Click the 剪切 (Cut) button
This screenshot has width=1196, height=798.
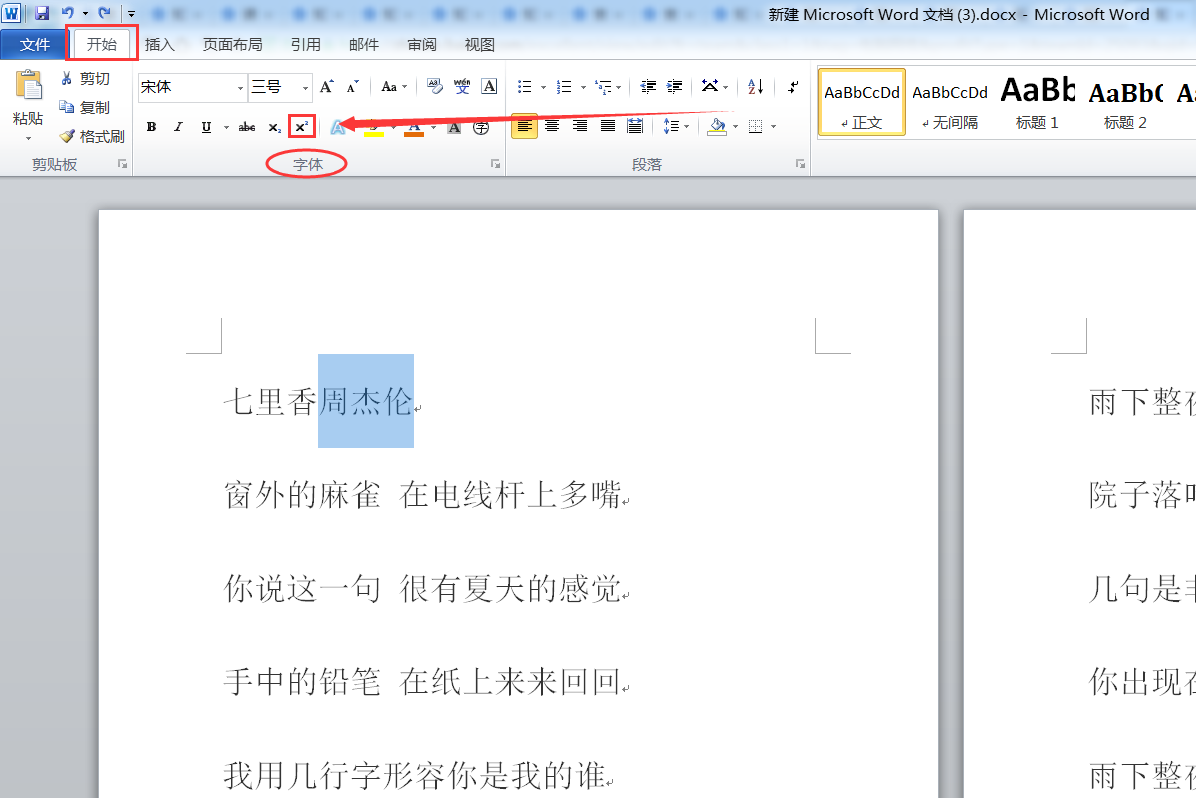click(x=85, y=79)
